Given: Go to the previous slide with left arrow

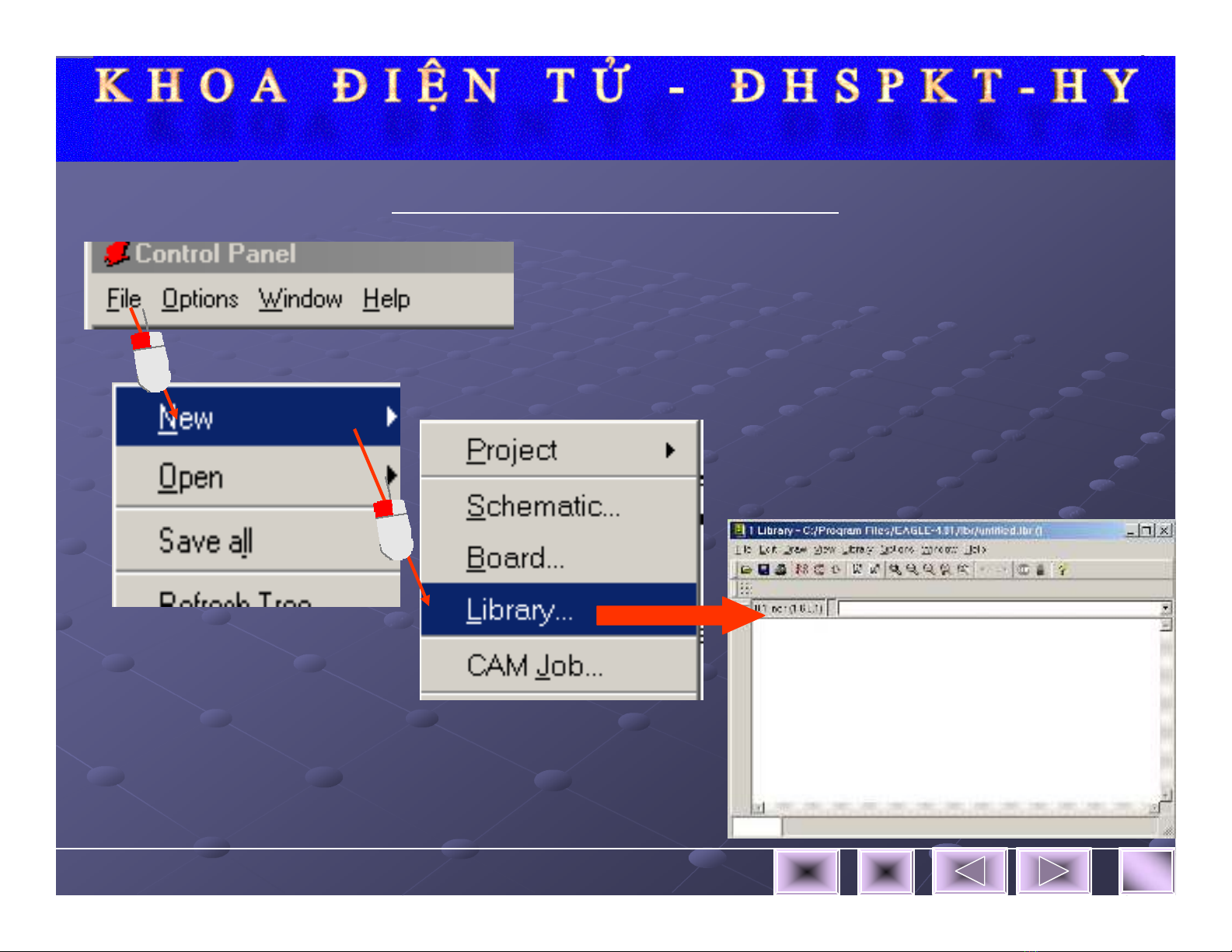Looking at the screenshot, I should 969,870.
